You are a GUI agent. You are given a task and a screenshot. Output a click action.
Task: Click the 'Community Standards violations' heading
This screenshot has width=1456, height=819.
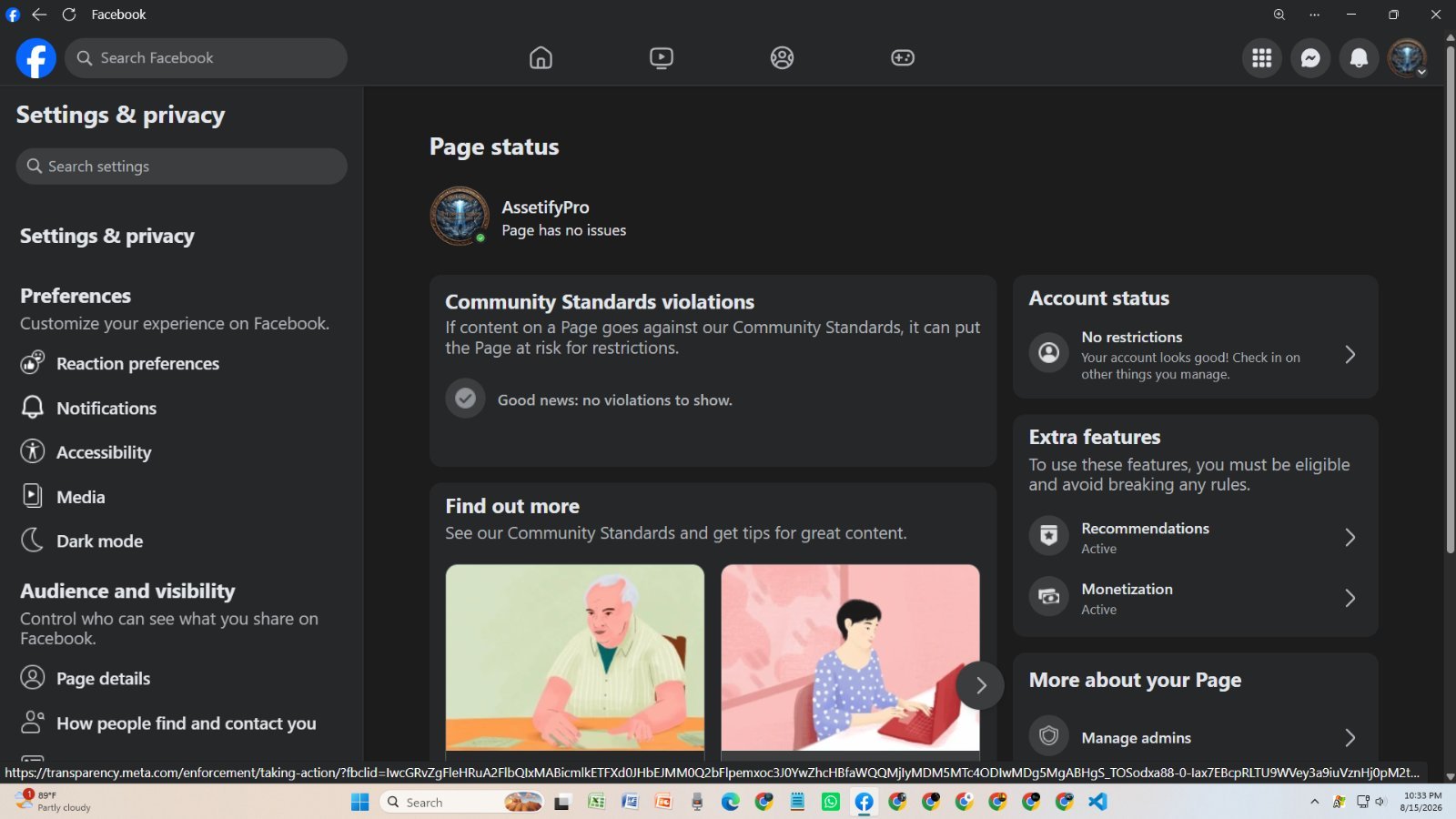tap(600, 301)
